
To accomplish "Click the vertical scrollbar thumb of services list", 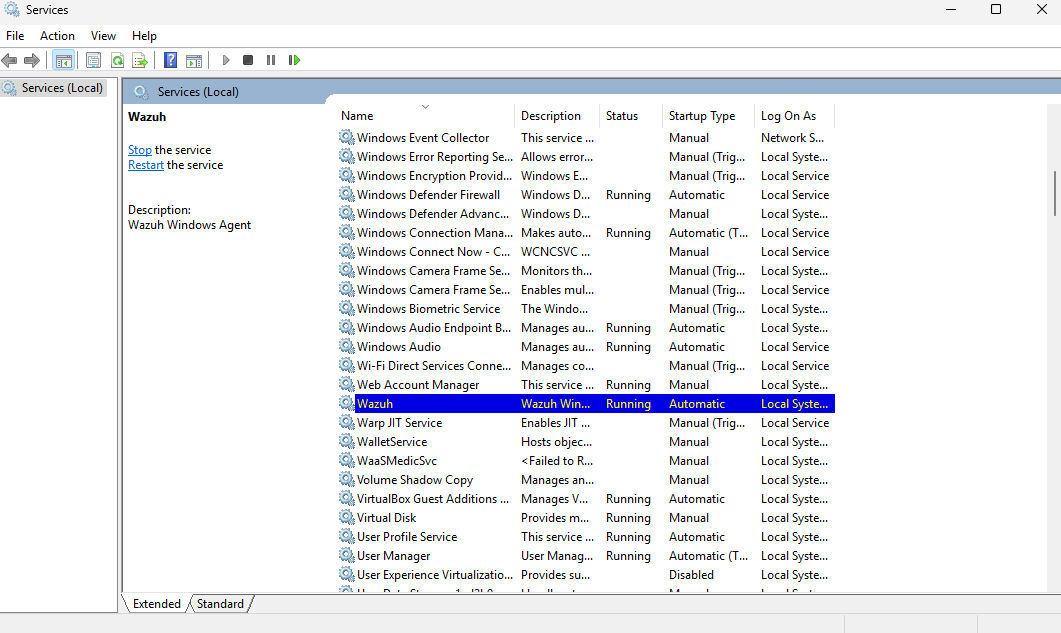I will coord(1054,192).
